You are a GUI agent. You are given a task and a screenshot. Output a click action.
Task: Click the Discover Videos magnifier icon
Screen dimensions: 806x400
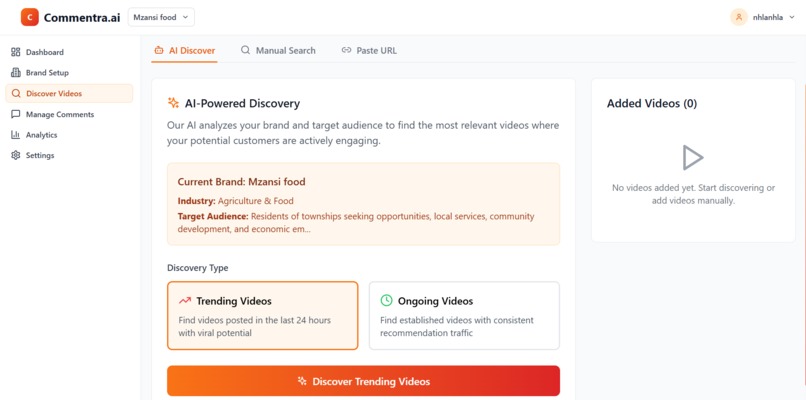pos(15,94)
